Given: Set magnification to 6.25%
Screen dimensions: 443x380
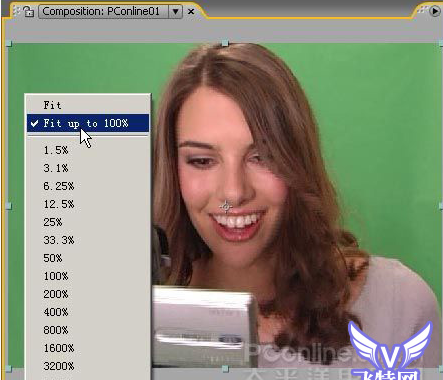Looking at the screenshot, I should pyautogui.click(x=88, y=186).
